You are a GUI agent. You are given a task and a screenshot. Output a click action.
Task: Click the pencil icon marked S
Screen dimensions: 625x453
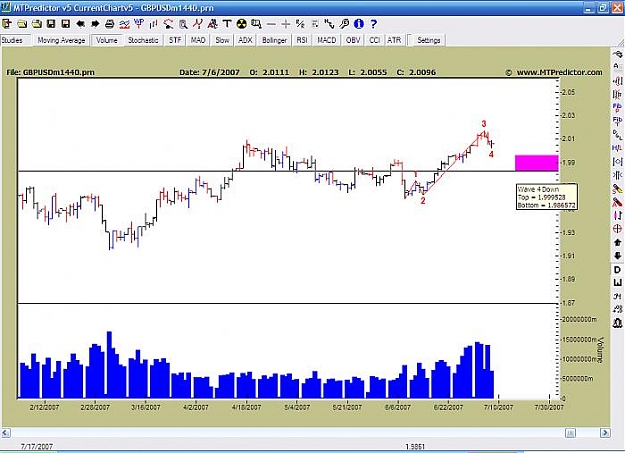pyautogui.click(x=617, y=189)
